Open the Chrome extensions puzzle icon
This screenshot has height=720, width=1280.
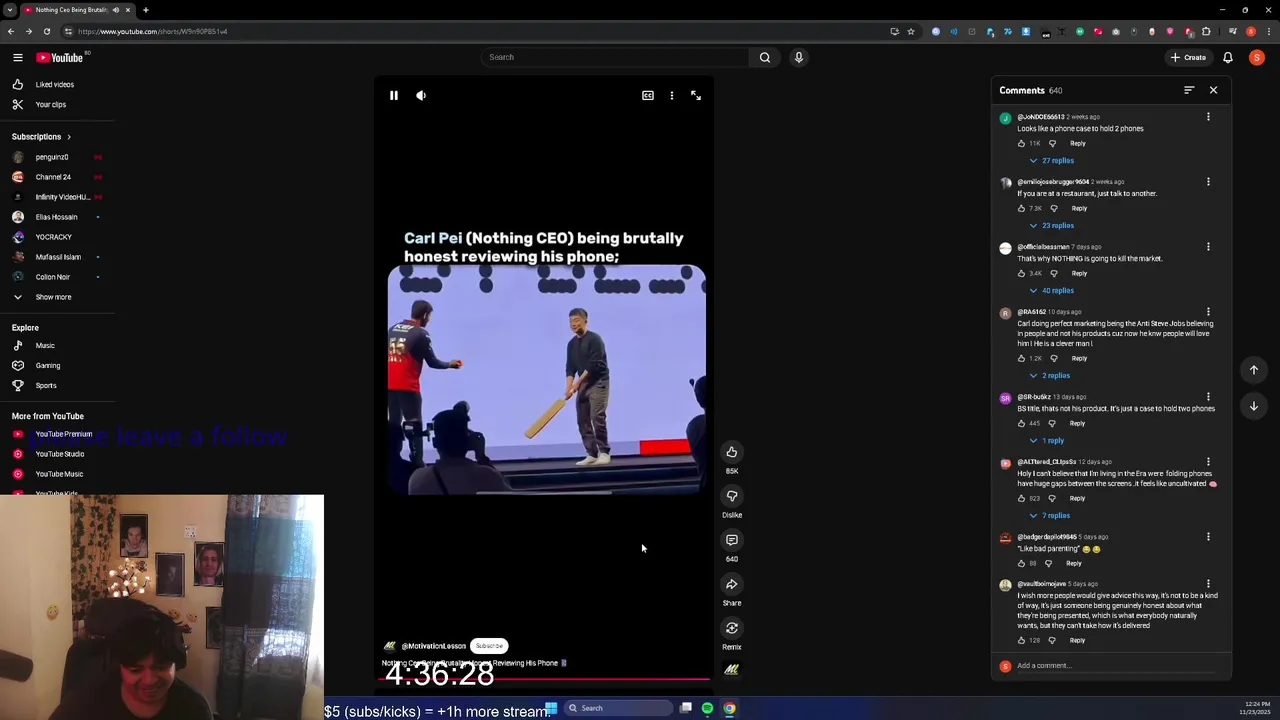1206,31
